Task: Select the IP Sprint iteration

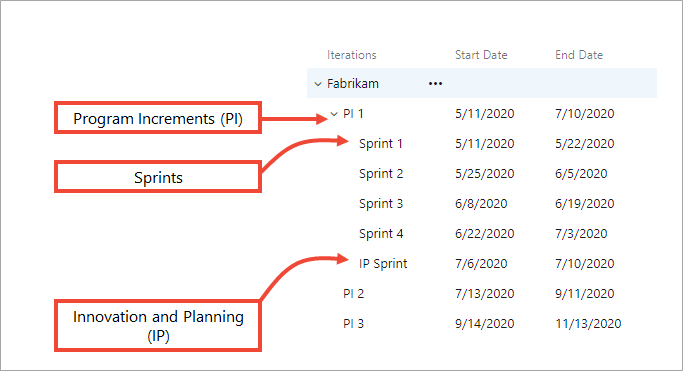Action: [x=383, y=264]
